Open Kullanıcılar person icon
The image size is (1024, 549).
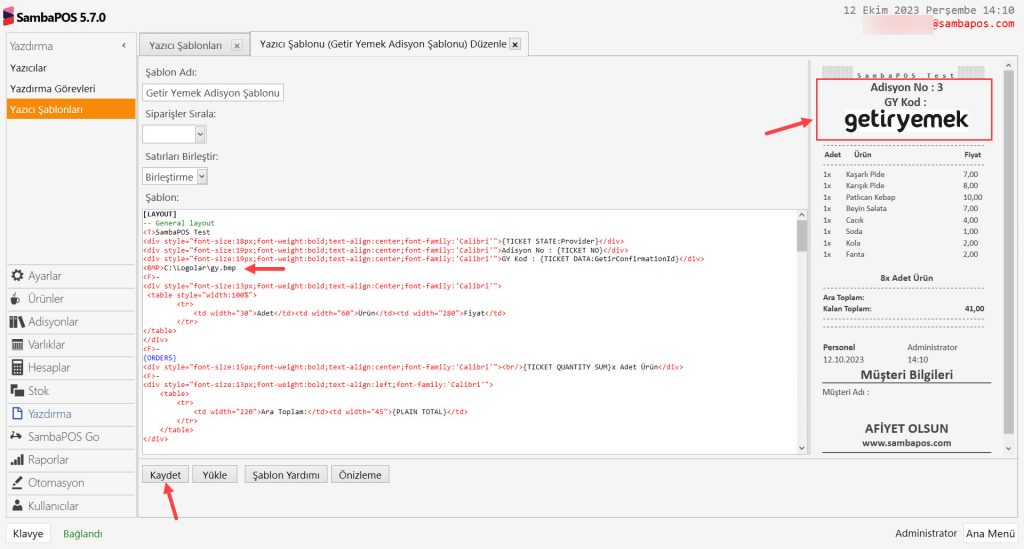[x=18, y=506]
